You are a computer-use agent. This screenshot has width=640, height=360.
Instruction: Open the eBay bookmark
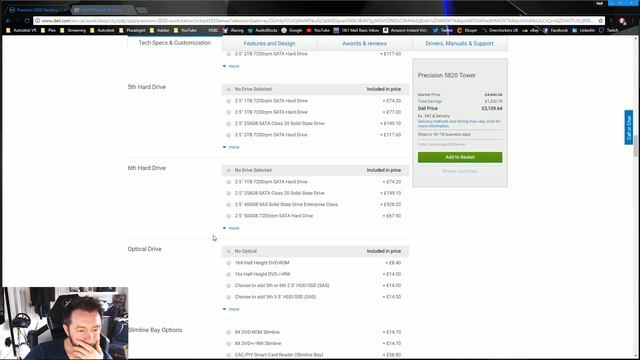tap(531, 30)
